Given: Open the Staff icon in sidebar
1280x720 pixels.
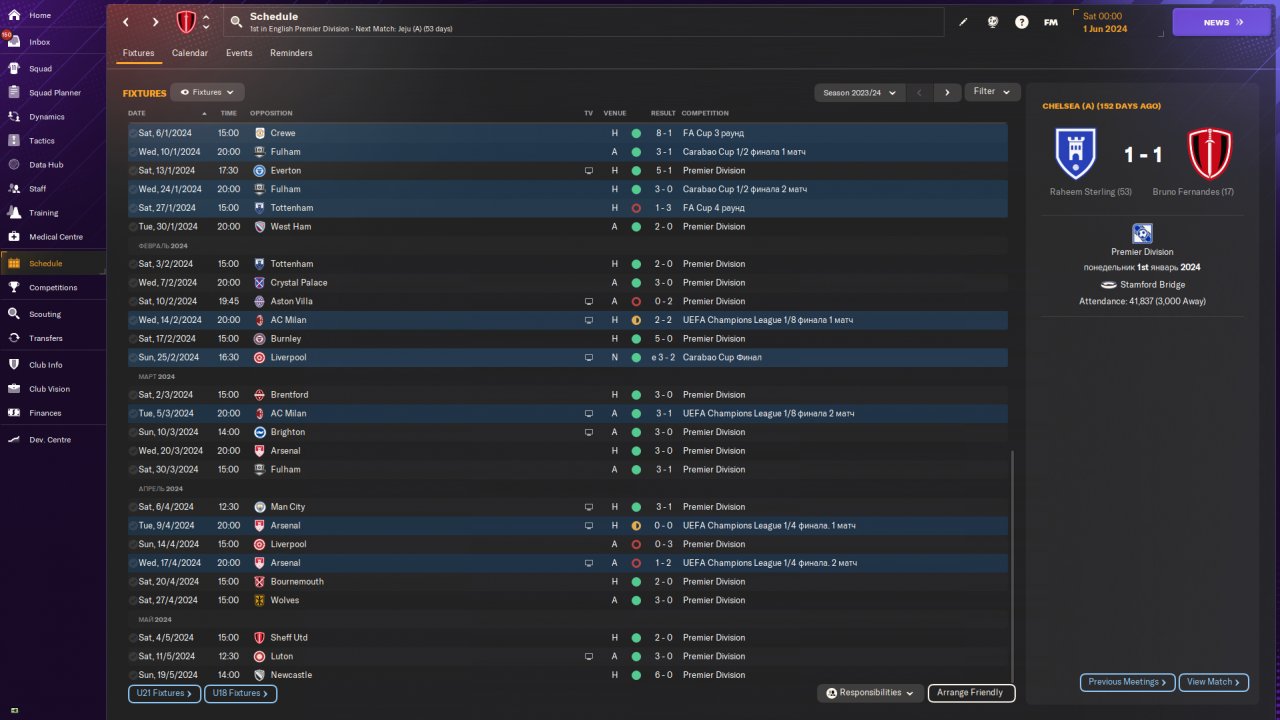Looking at the screenshot, I should point(14,188).
